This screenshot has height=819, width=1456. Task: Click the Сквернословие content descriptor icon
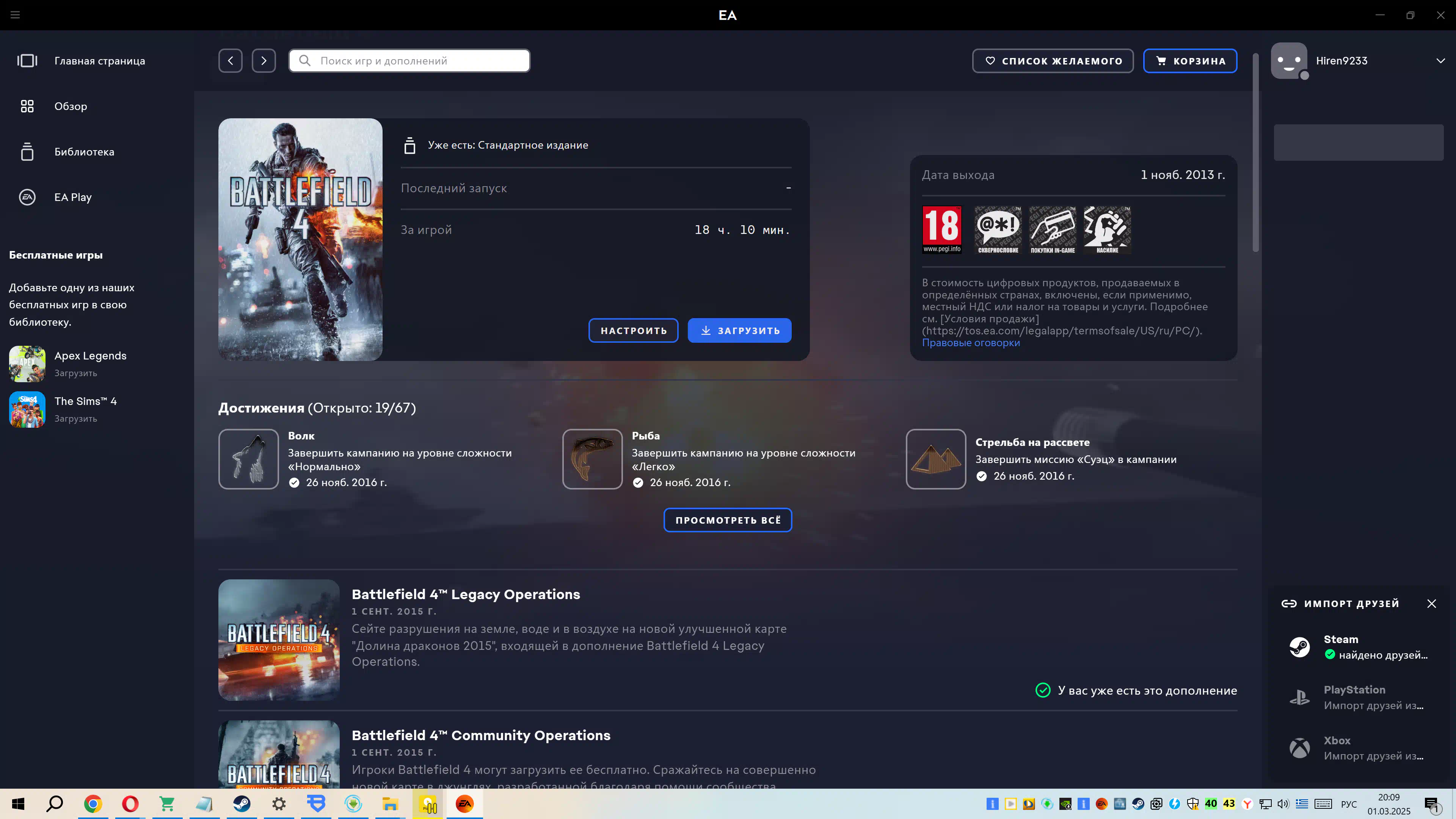click(x=998, y=229)
